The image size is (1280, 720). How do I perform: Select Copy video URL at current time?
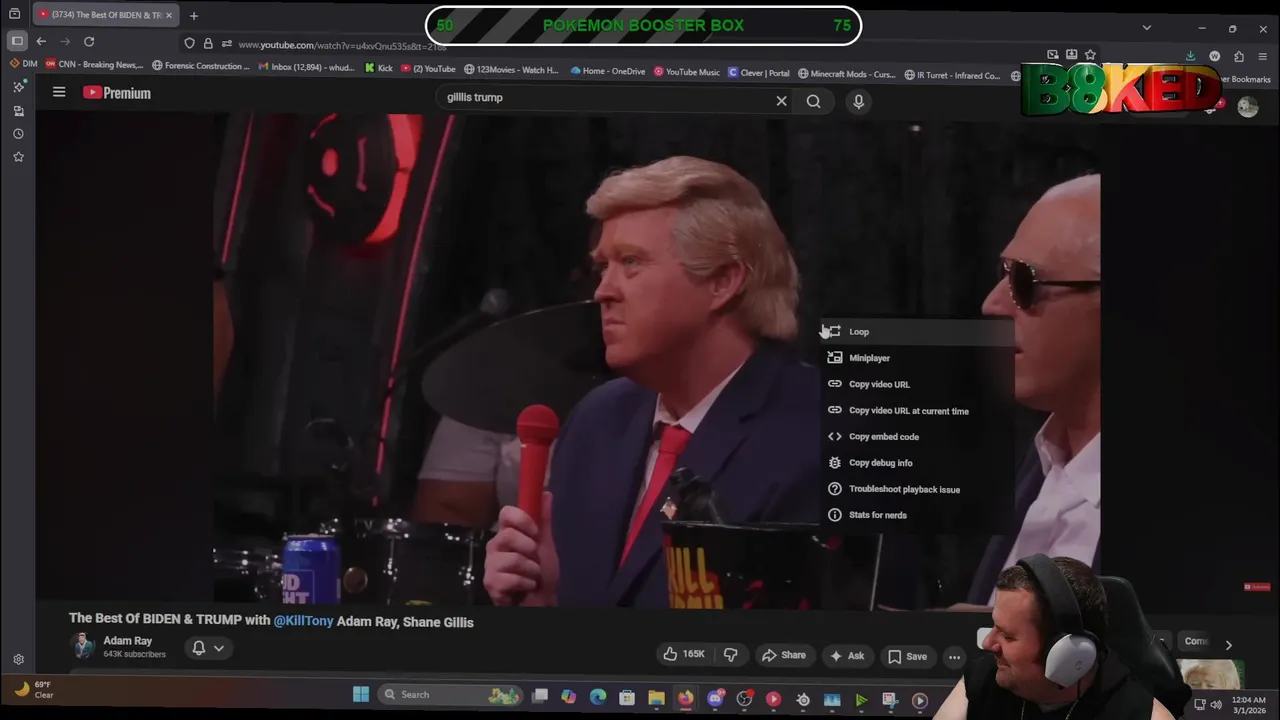click(x=918, y=411)
